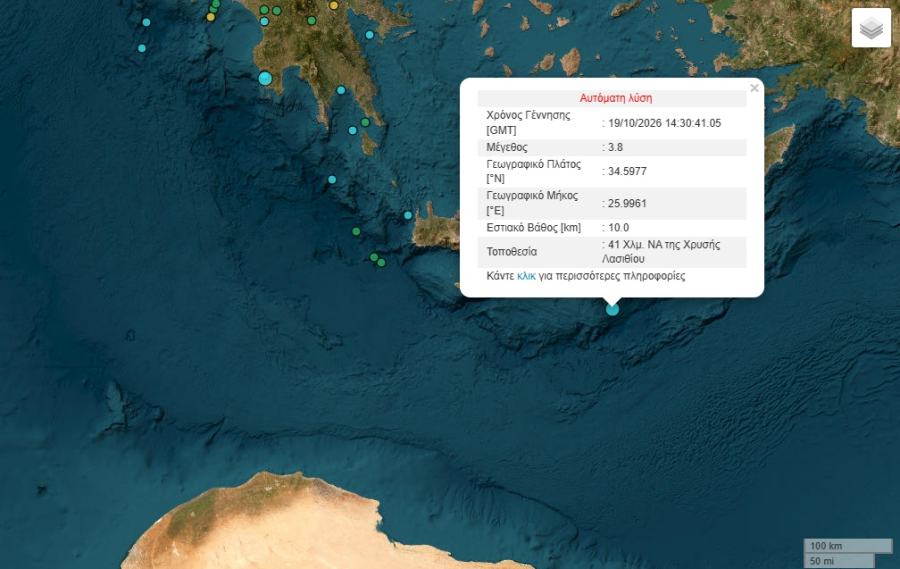Viewport: 900px width, 569px height.
Task: Click the Τοποθεσία location row in popup
Action: point(612,251)
